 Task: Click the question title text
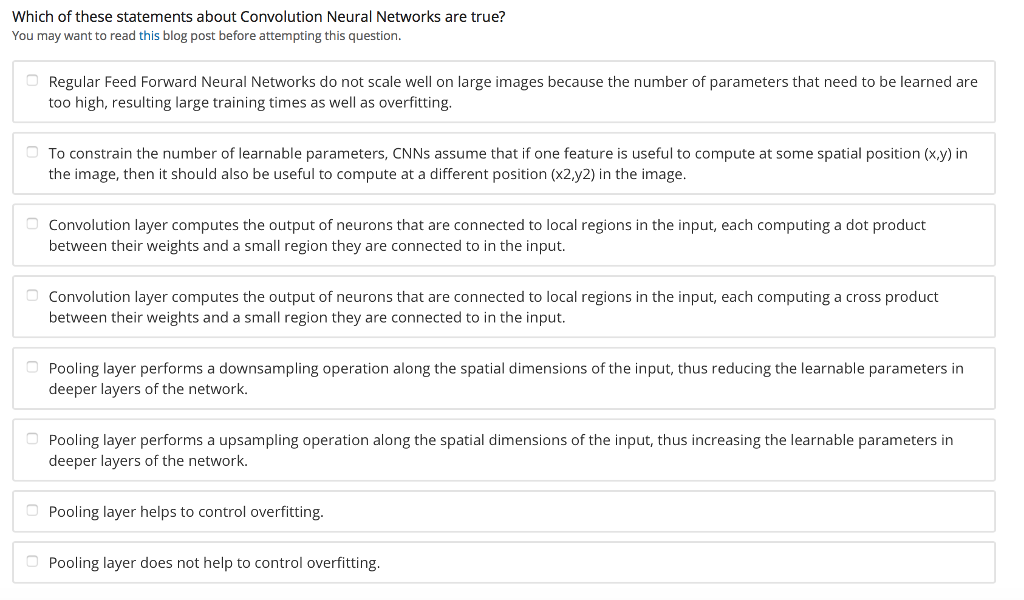point(258,16)
